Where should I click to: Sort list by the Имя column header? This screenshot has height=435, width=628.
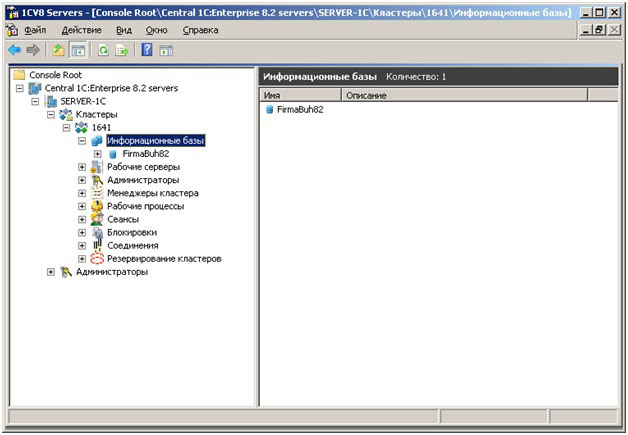click(300, 95)
